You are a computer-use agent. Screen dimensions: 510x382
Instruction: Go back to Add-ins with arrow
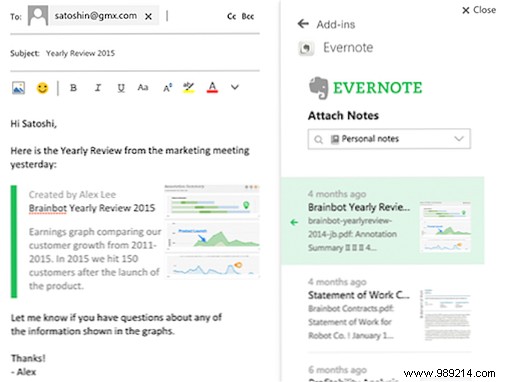pyautogui.click(x=303, y=24)
